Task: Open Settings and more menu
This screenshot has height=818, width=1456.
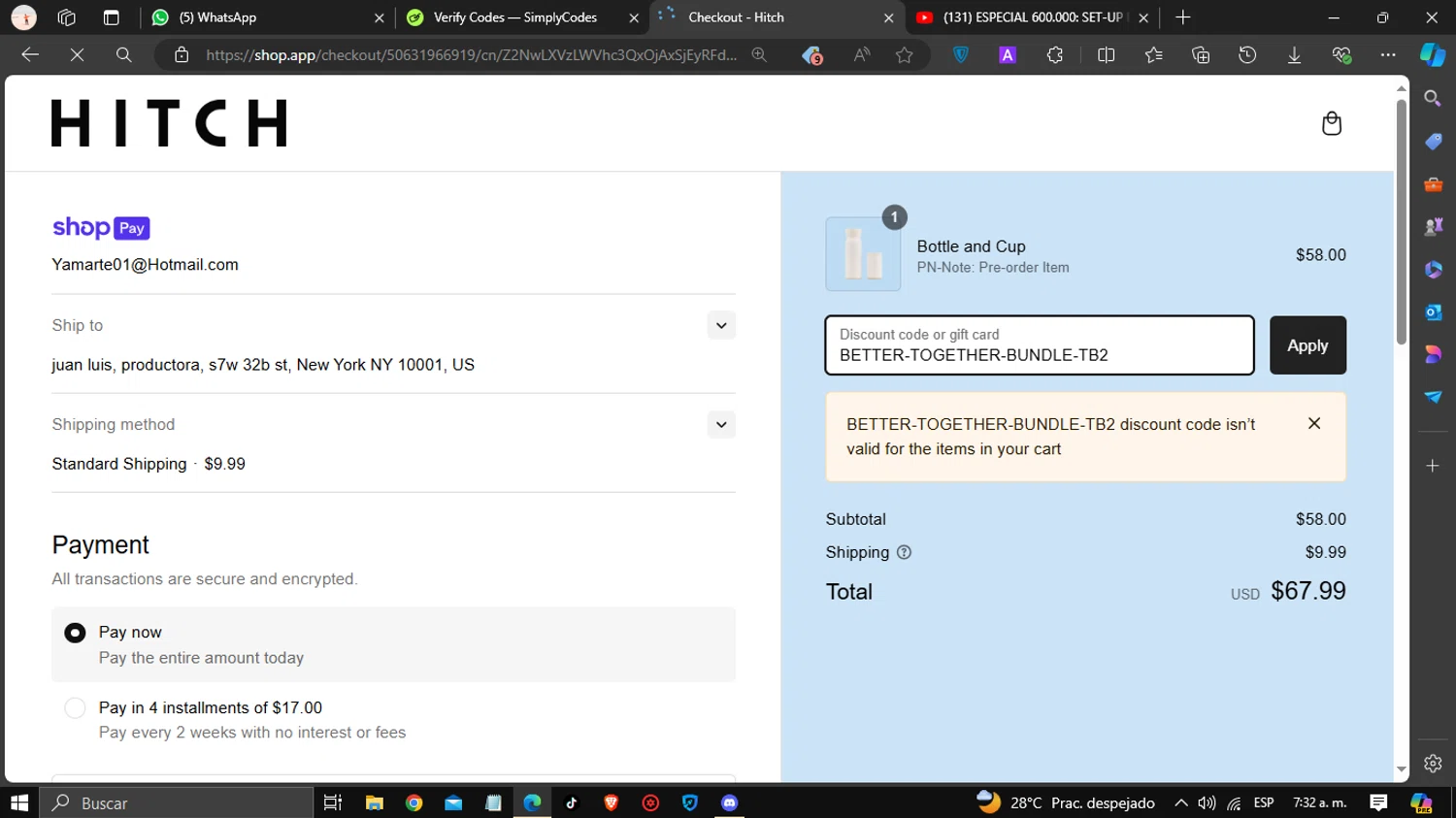Action: [x=1388, y=55]
